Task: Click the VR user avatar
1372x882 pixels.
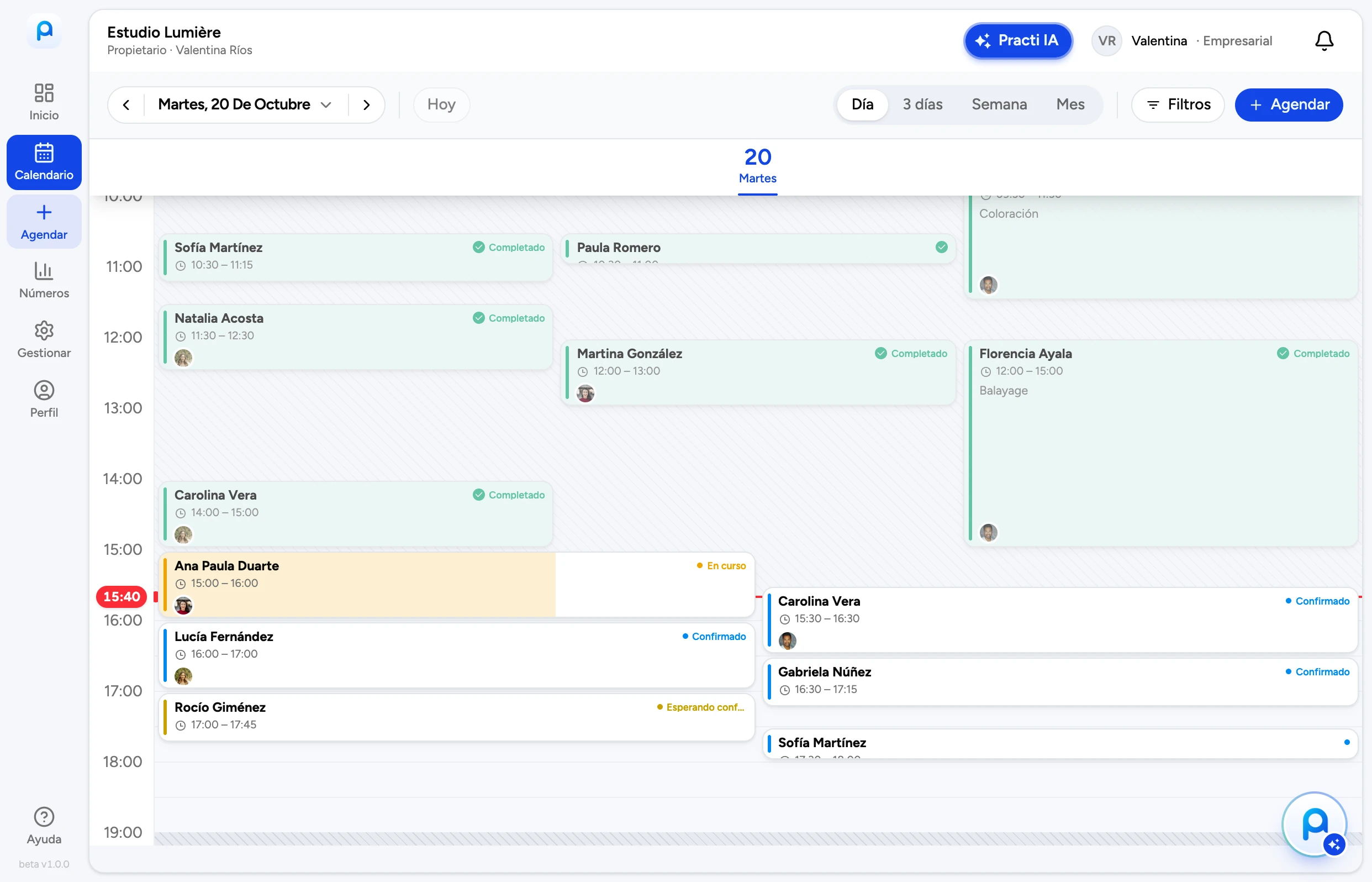Action: click(1106, 41)
